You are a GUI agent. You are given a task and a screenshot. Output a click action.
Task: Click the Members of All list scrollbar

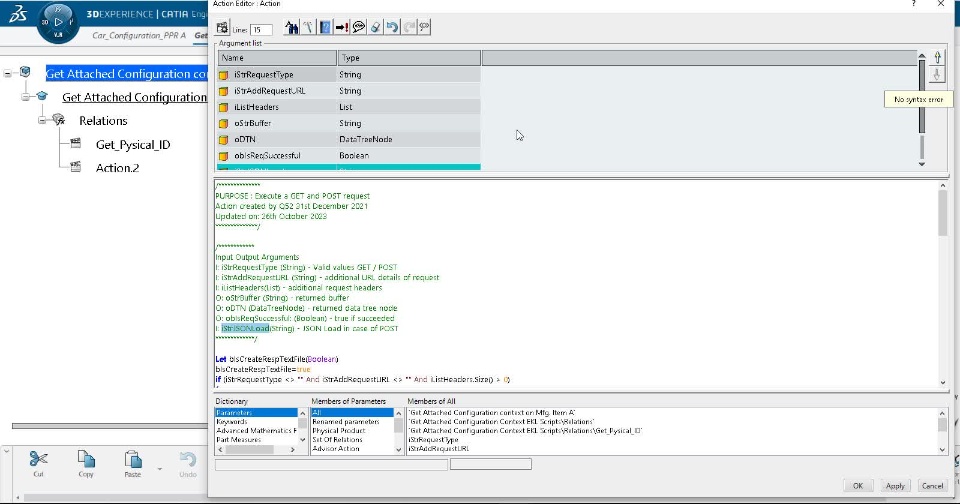(942, 431)
